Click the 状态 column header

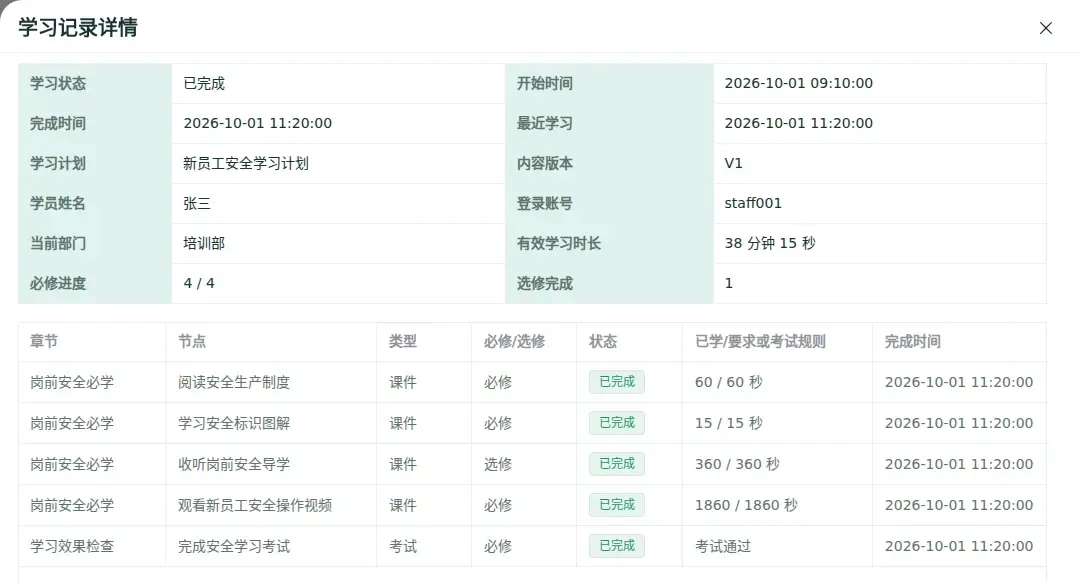[x=603, y=341]
